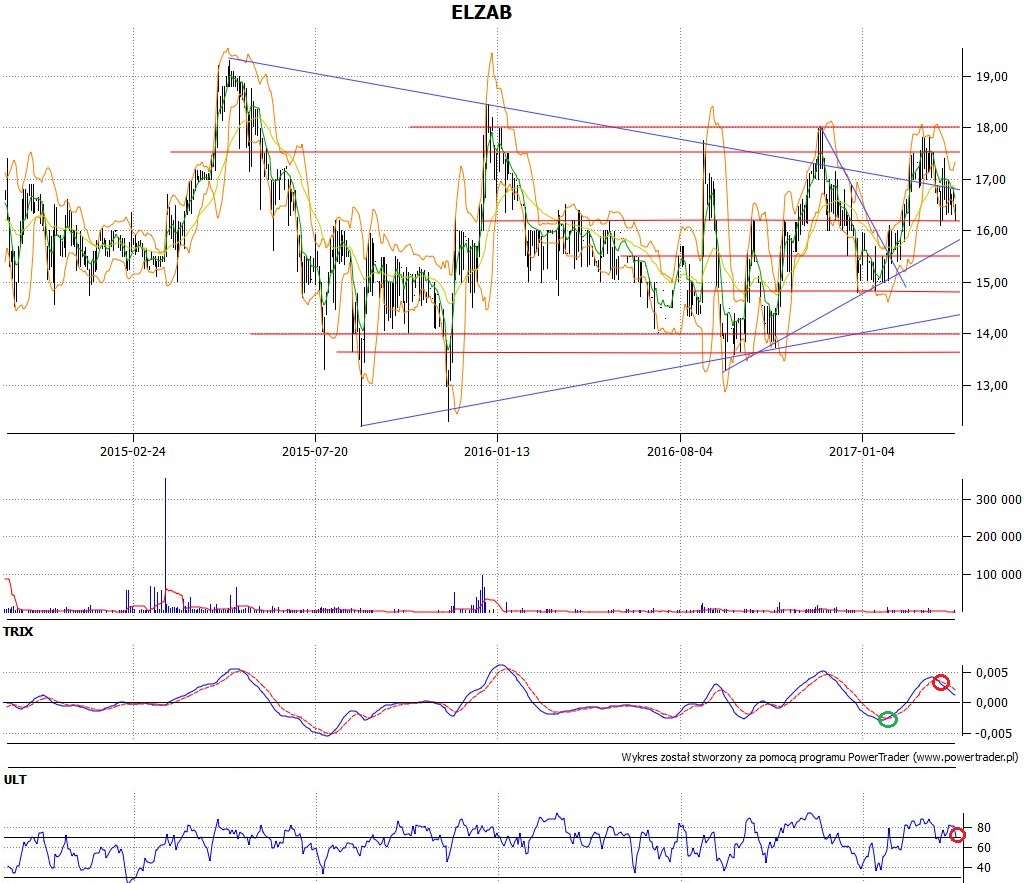The width and height of the screenshot is (1024, 883).
Task: Click the 17,00 price axis label
Action: (992, 180)
